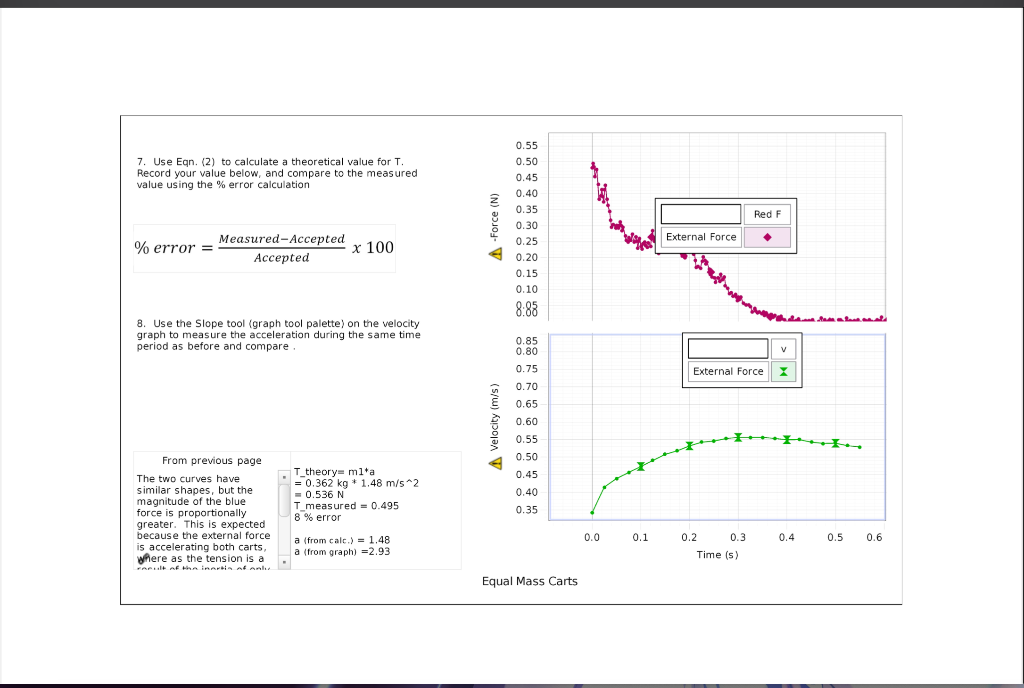Click the scrollbar down arrow in the From previous page box
The image size is (1024, 688).
tap(284, 561)
